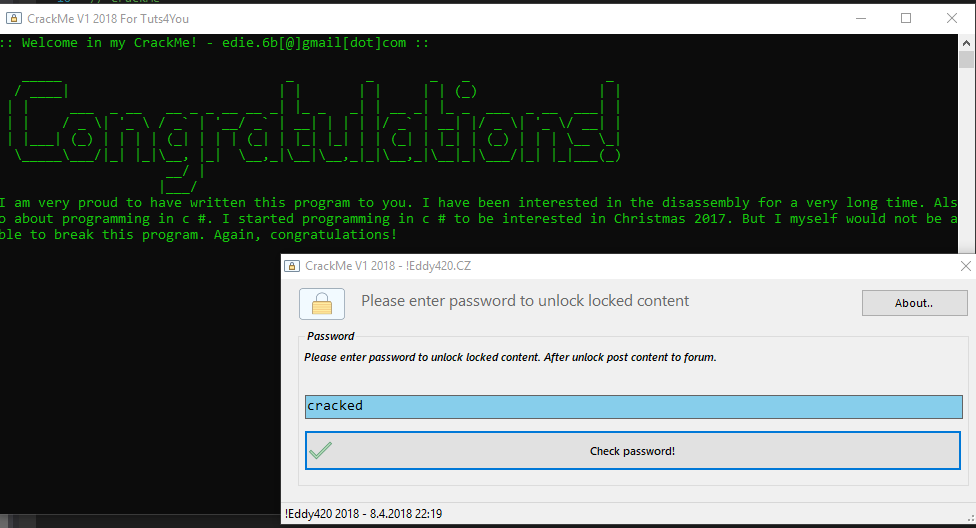The width and height of the screenshot is (976, 528).
Task: Close the CrackMe password dialog
Action: 964,266
